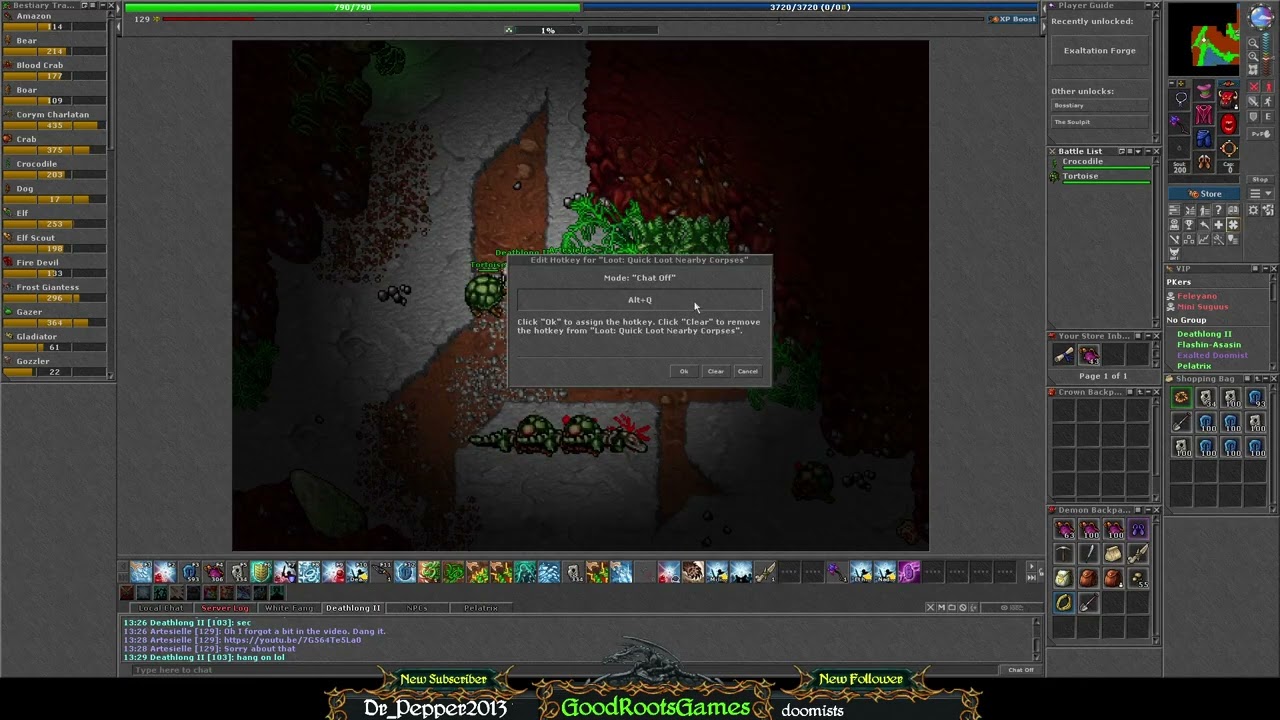Toggle the Chat Off button
Screen dimensions: 1280x720
click(x=1021, y=670)
